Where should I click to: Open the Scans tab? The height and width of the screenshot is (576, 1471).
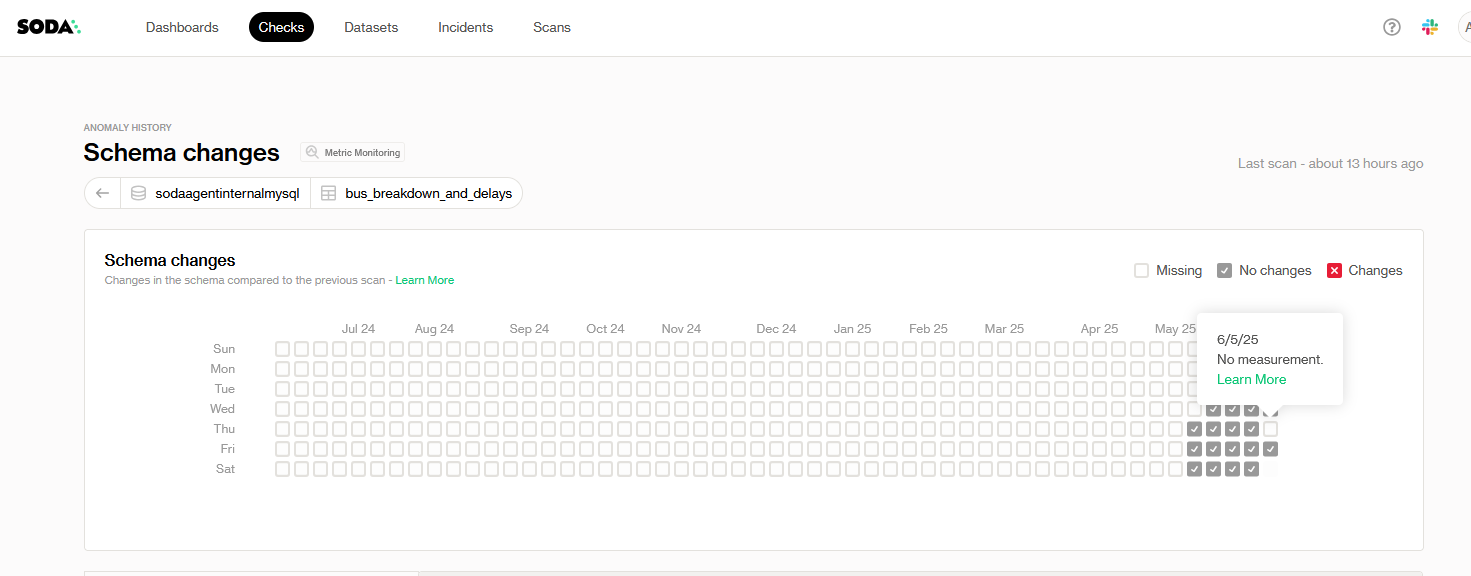coord(552,27)
